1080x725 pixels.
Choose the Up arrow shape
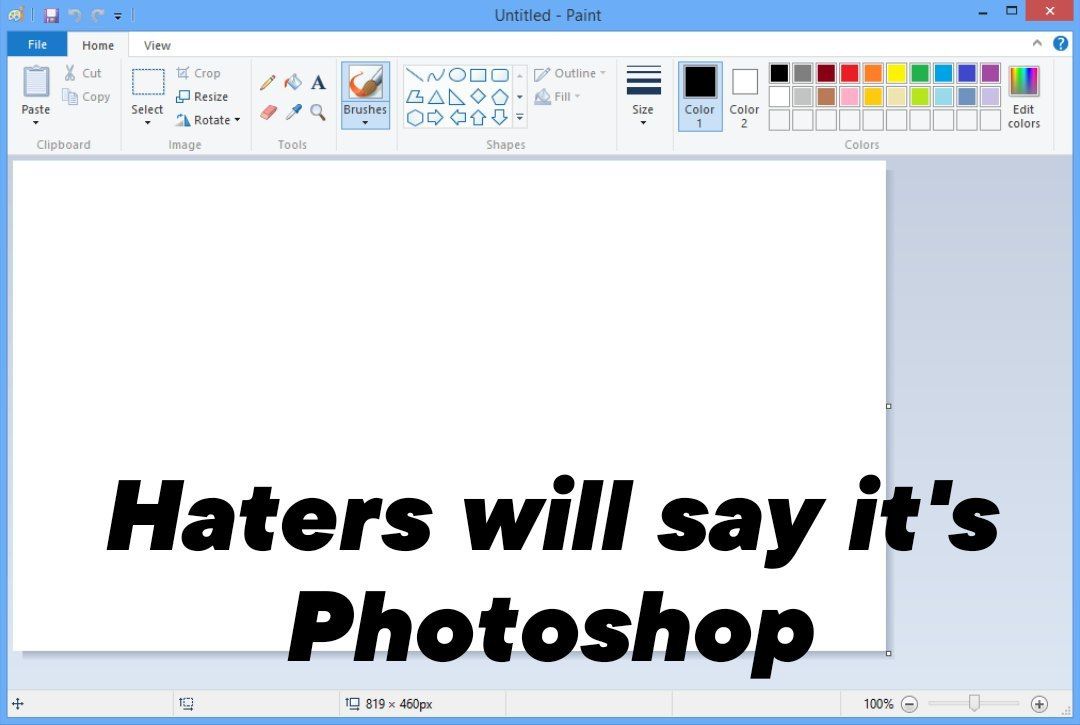pyautogui.click(x=478, y=118)
